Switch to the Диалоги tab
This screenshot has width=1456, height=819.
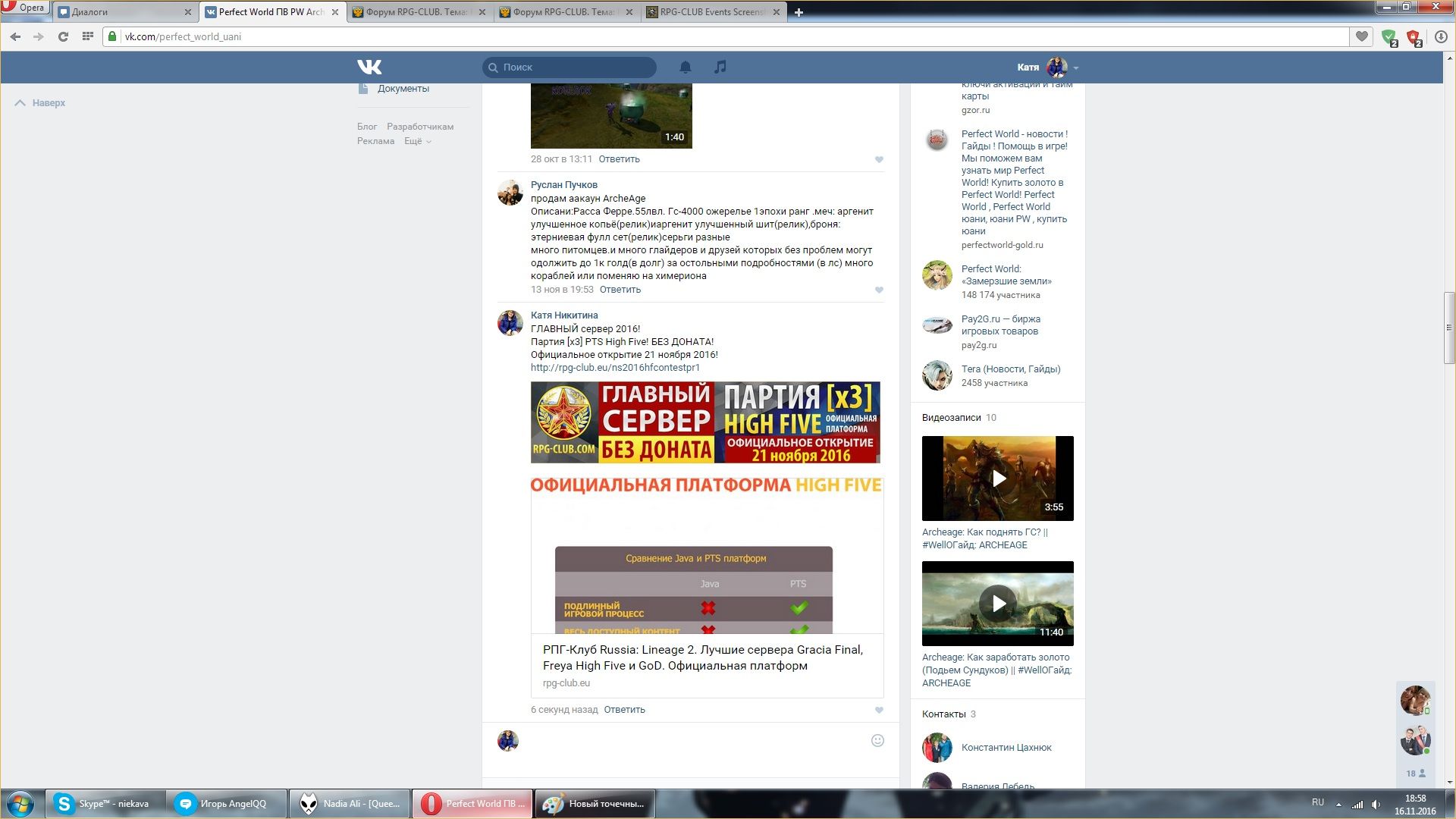(126, 11)
